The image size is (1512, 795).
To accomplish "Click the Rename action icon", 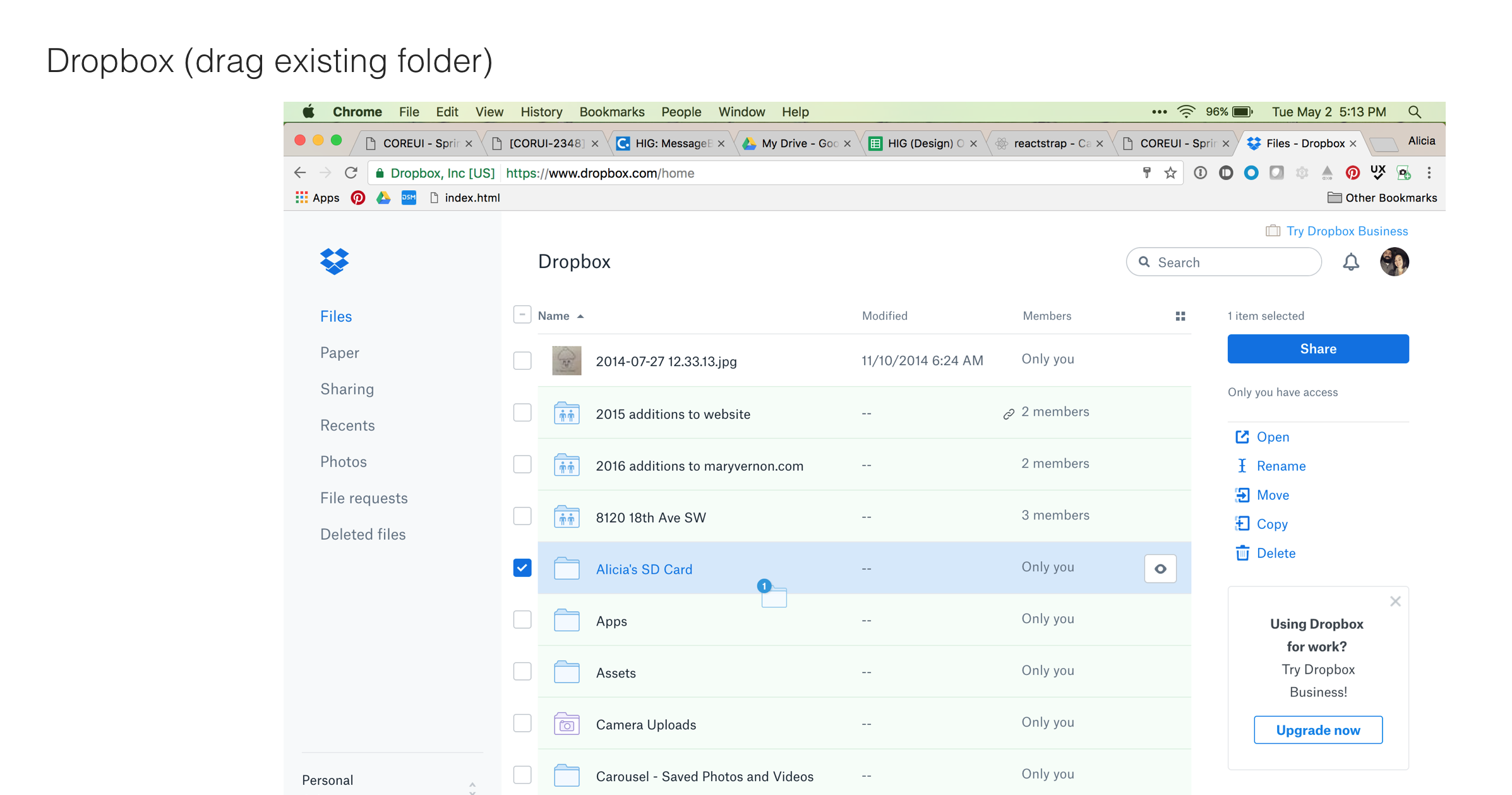I will click(1242, 466).
